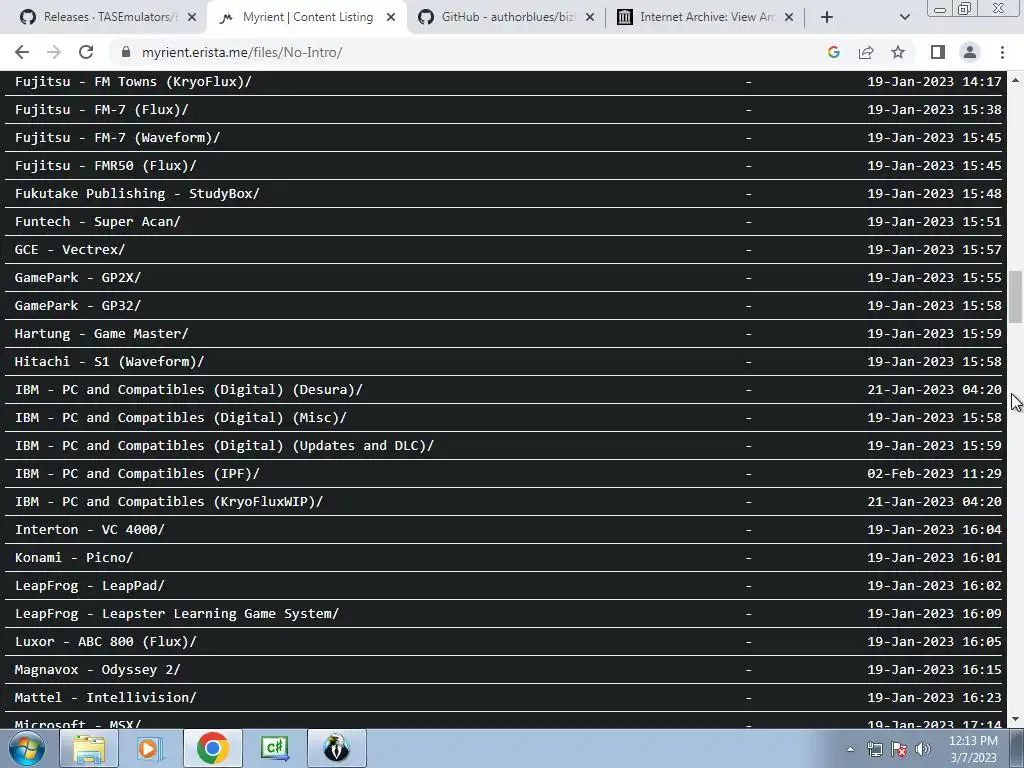Open volume speaker tray icon
The width and height of the screenshot is (1024, 768).
click(x=923, y=749)
